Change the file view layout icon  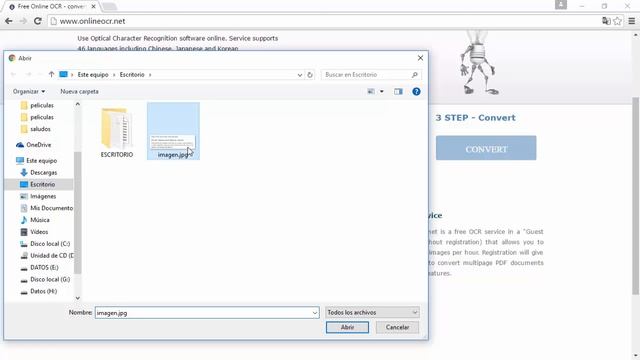pos(371,91)
